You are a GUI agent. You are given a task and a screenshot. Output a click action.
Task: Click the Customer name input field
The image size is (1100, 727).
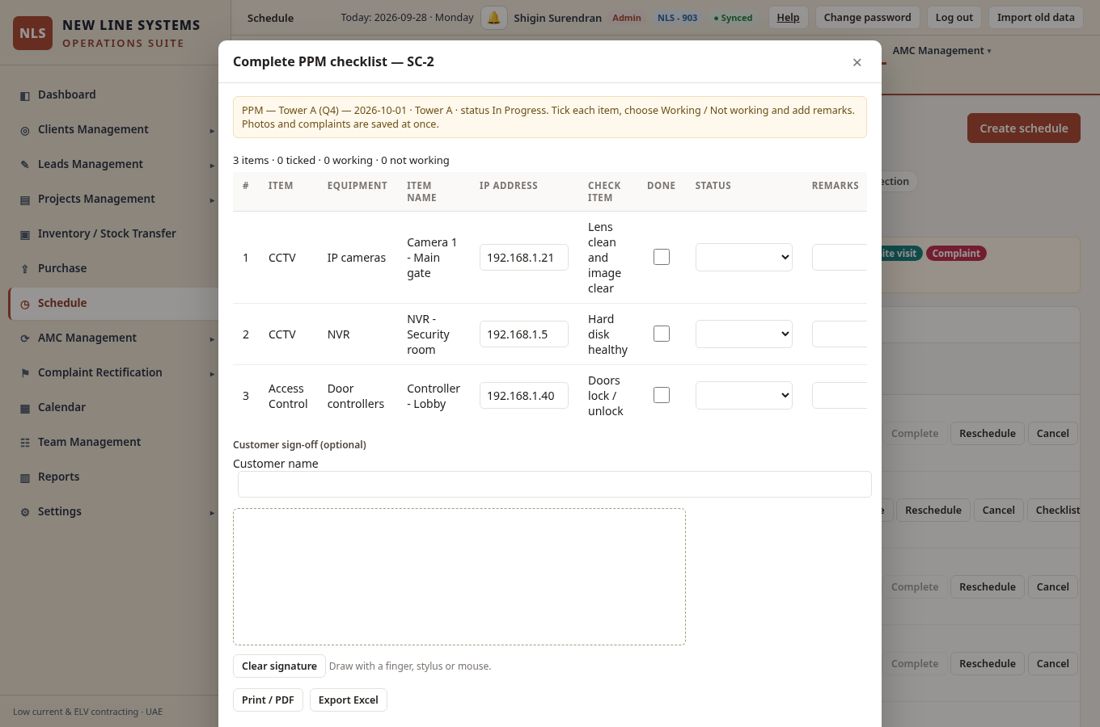(554, 484)
